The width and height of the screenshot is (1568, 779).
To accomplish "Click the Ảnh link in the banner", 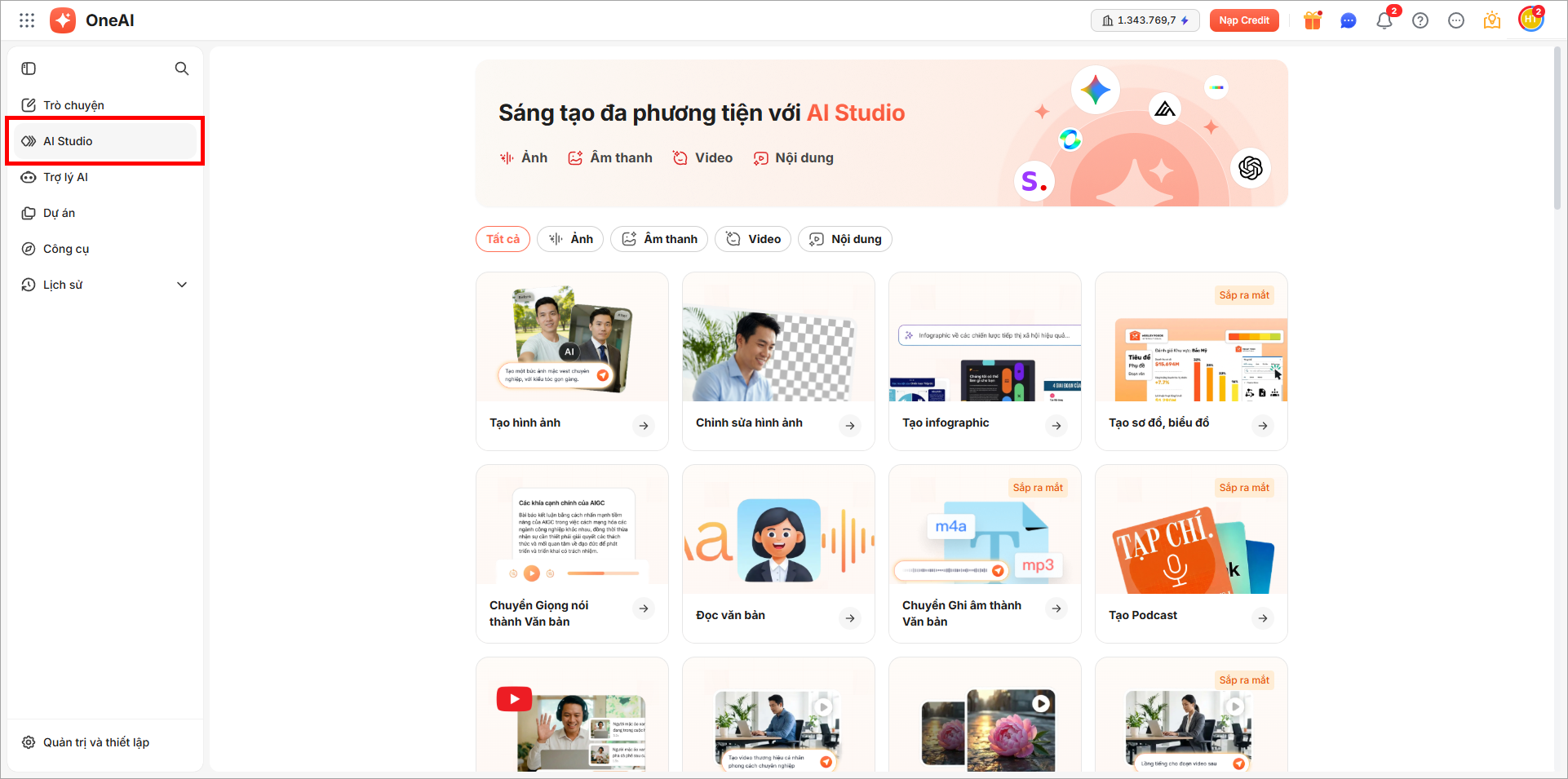I will [524, 158].
